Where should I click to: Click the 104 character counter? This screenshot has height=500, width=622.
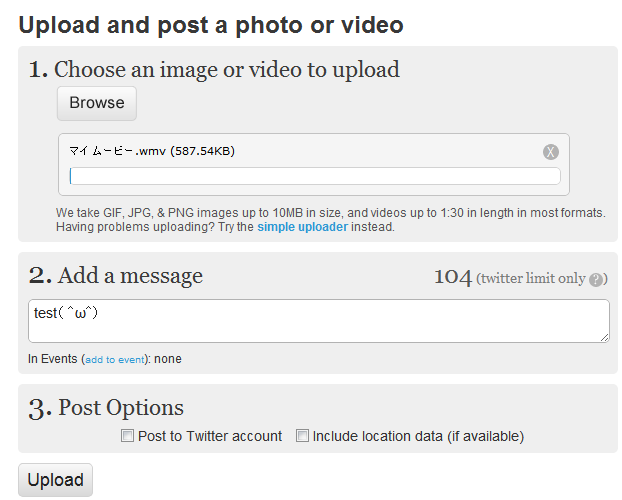coord(453,277)
